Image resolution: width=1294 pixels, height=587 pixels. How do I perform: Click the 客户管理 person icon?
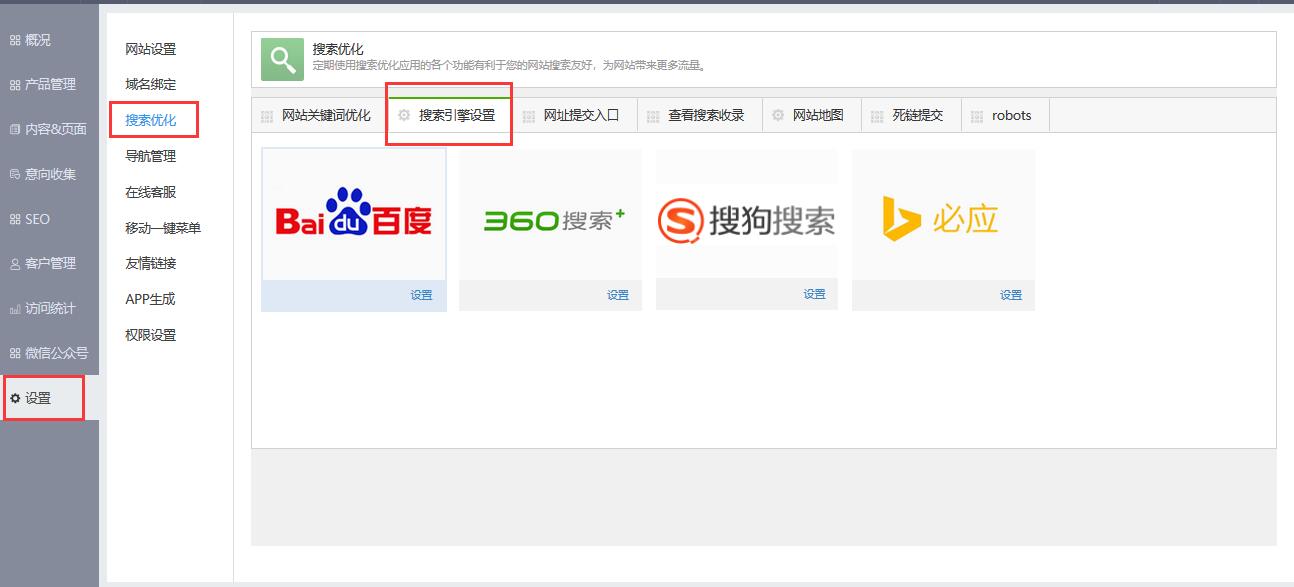pos(15,264)
